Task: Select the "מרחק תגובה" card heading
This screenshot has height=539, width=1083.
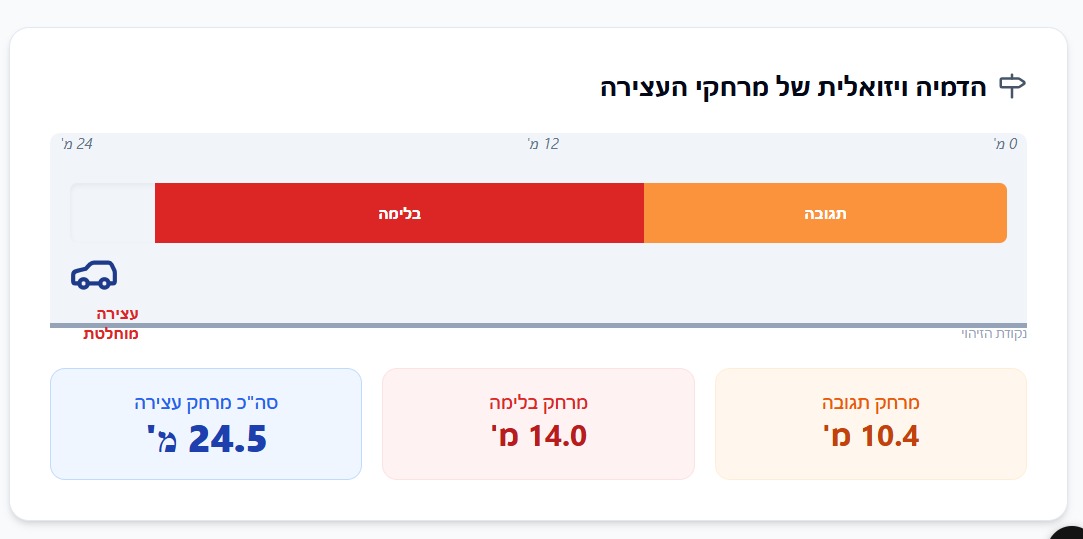Action: click(x=870, y=403)
